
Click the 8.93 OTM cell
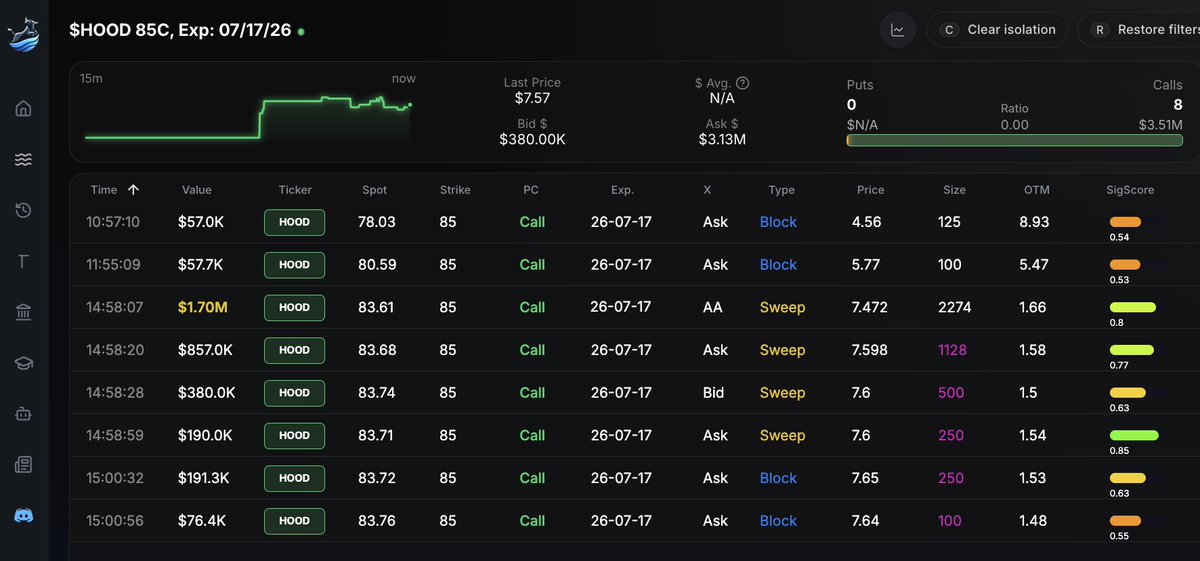pyautogui.click(x=1034, y=222)
